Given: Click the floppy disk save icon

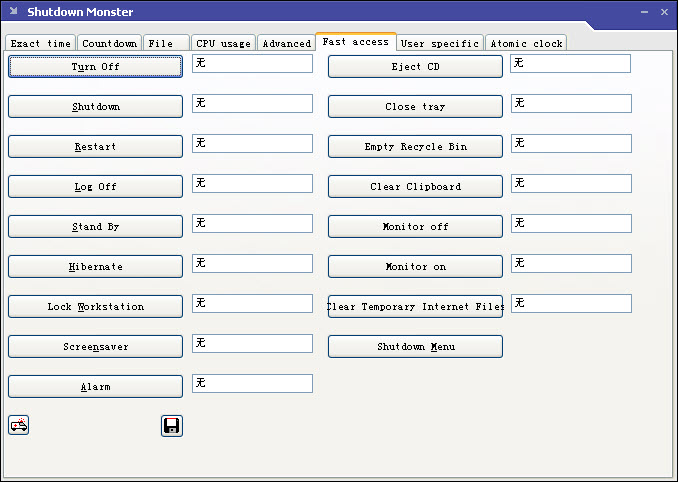Looking at the screenshot, I should 171,426.
